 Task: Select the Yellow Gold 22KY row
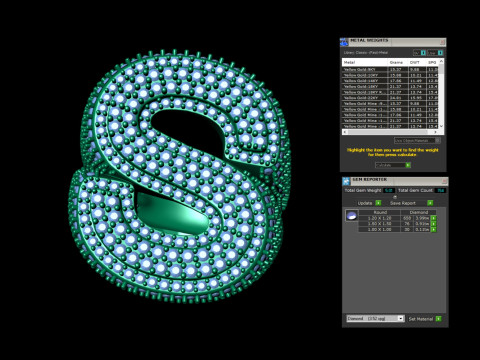390,98
